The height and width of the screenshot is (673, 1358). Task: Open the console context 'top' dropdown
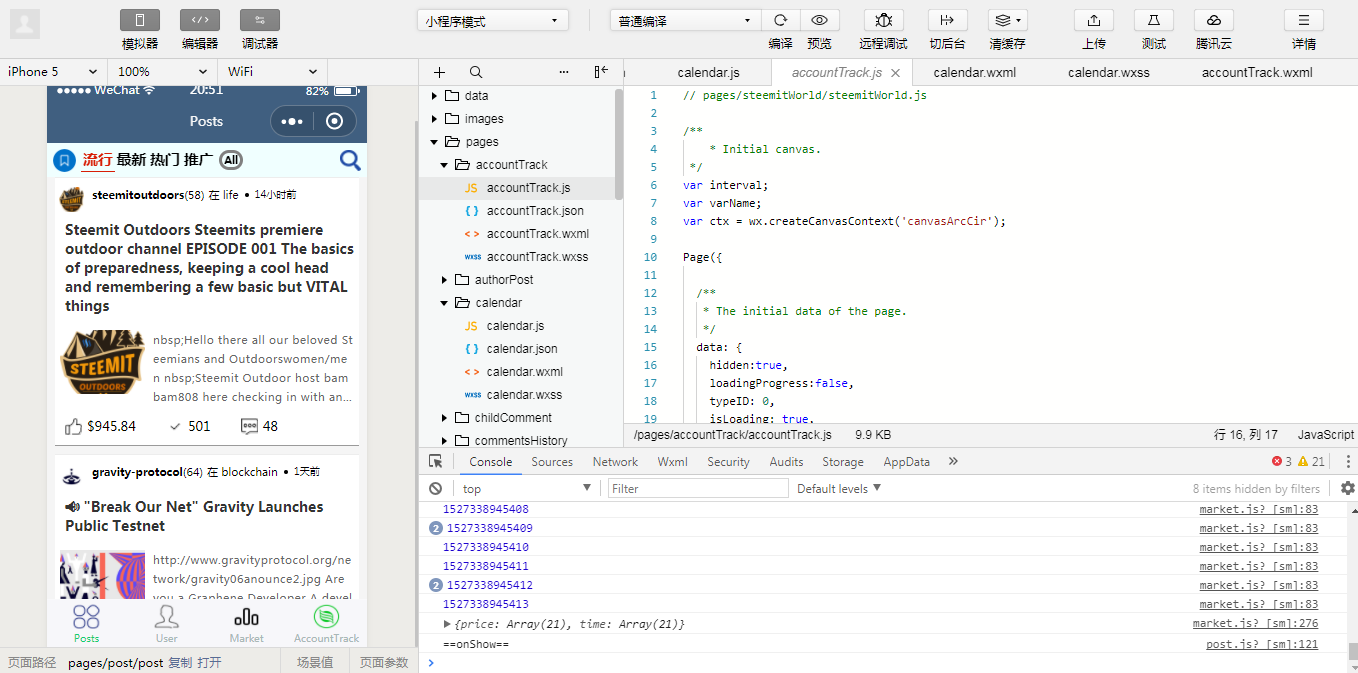(526, 489)
